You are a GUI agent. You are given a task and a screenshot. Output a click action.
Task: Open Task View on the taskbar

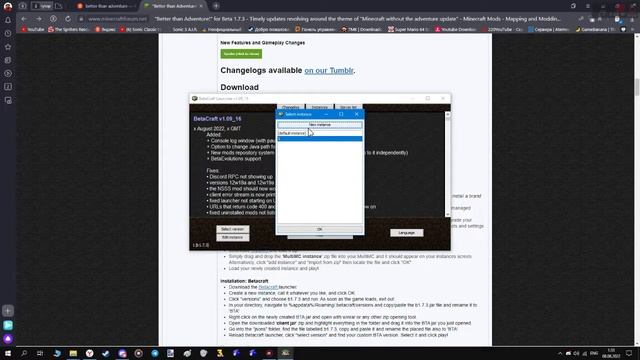pyautogui.click(x=40, y=353)
